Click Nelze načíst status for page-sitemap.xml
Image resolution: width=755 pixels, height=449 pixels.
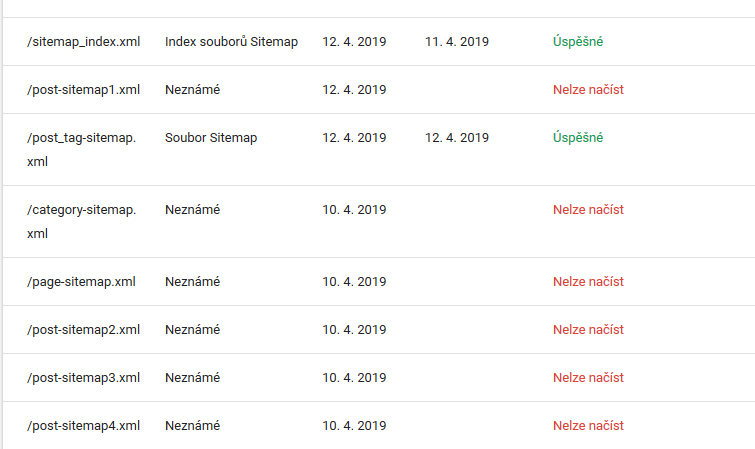tap(588, 281)
